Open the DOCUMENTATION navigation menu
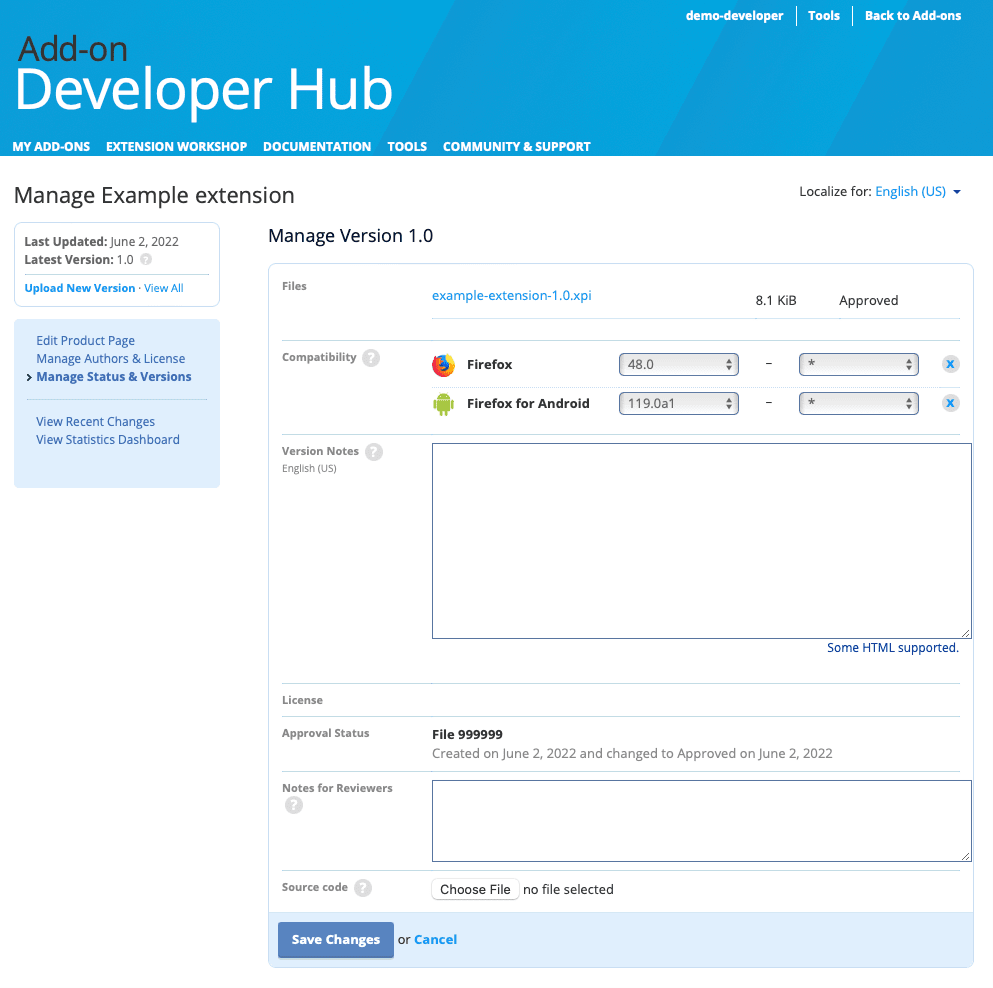The width and height of the screenshot is (993, 988). 317,146
